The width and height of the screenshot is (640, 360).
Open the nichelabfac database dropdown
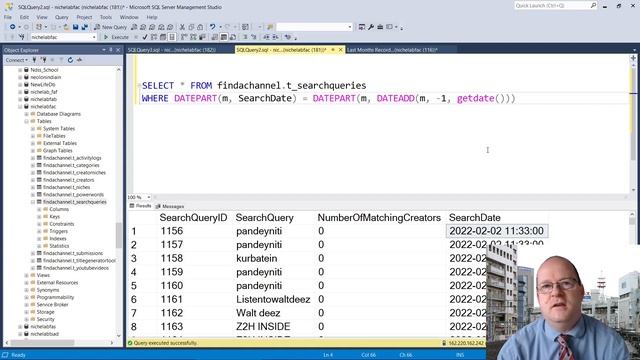point(94,37)
